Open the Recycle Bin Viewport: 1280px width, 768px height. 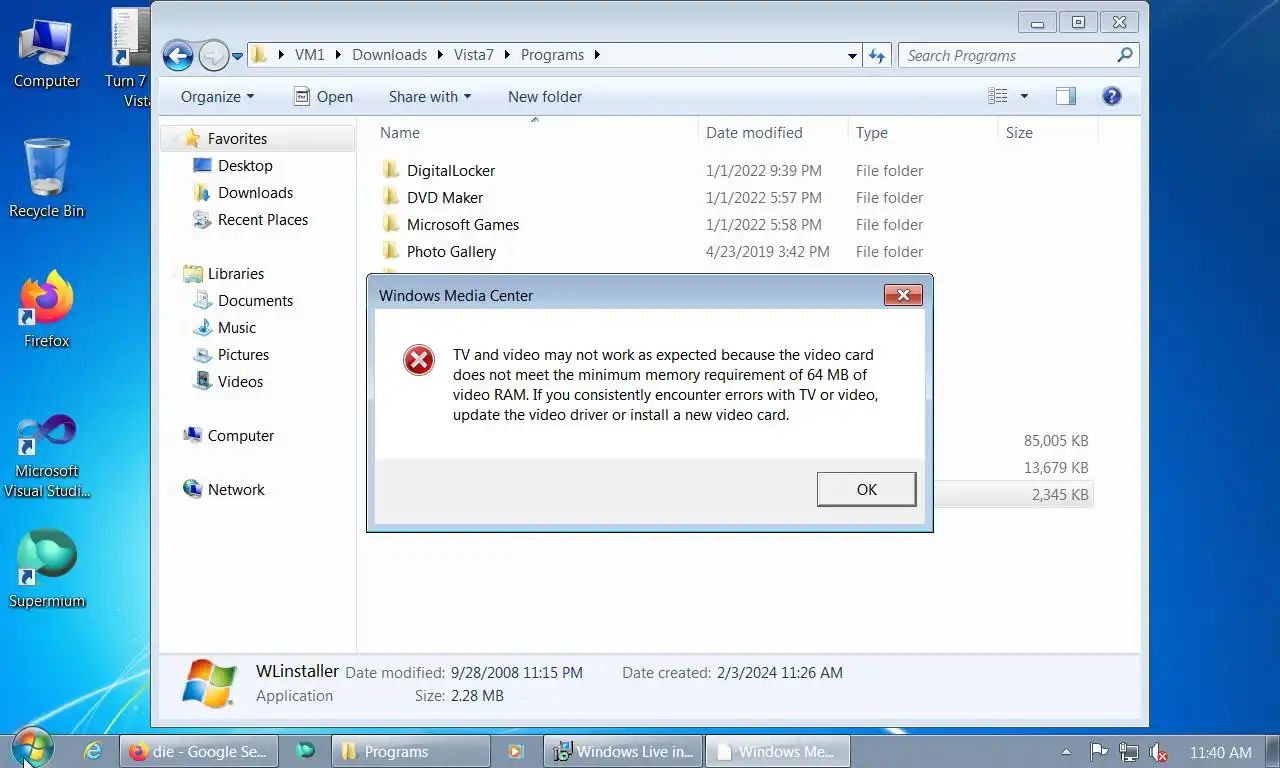[x=46, y=179]
